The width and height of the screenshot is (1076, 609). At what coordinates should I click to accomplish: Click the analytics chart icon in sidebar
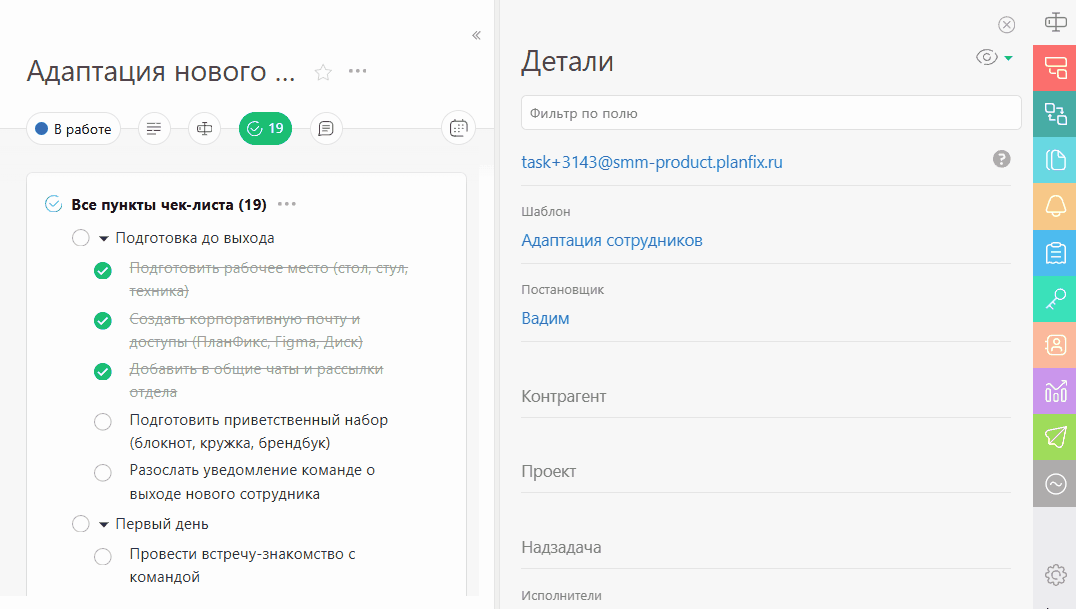coord(1055,391)
